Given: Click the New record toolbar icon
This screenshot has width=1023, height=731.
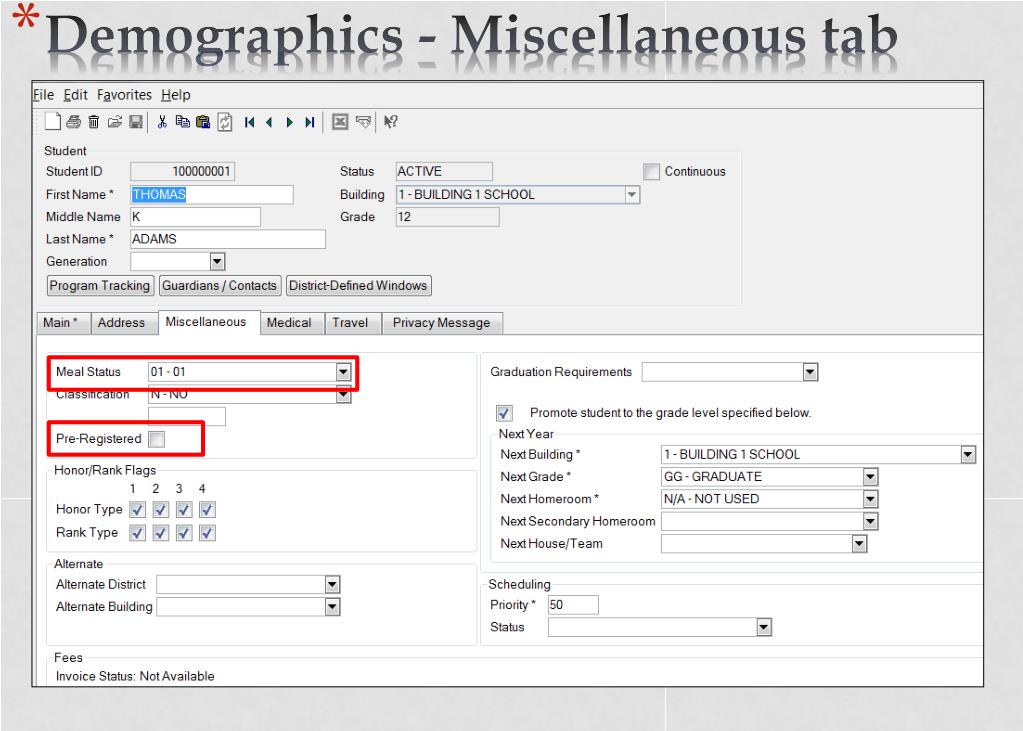Looking at the screenshot, I should (x=53, y=121).
